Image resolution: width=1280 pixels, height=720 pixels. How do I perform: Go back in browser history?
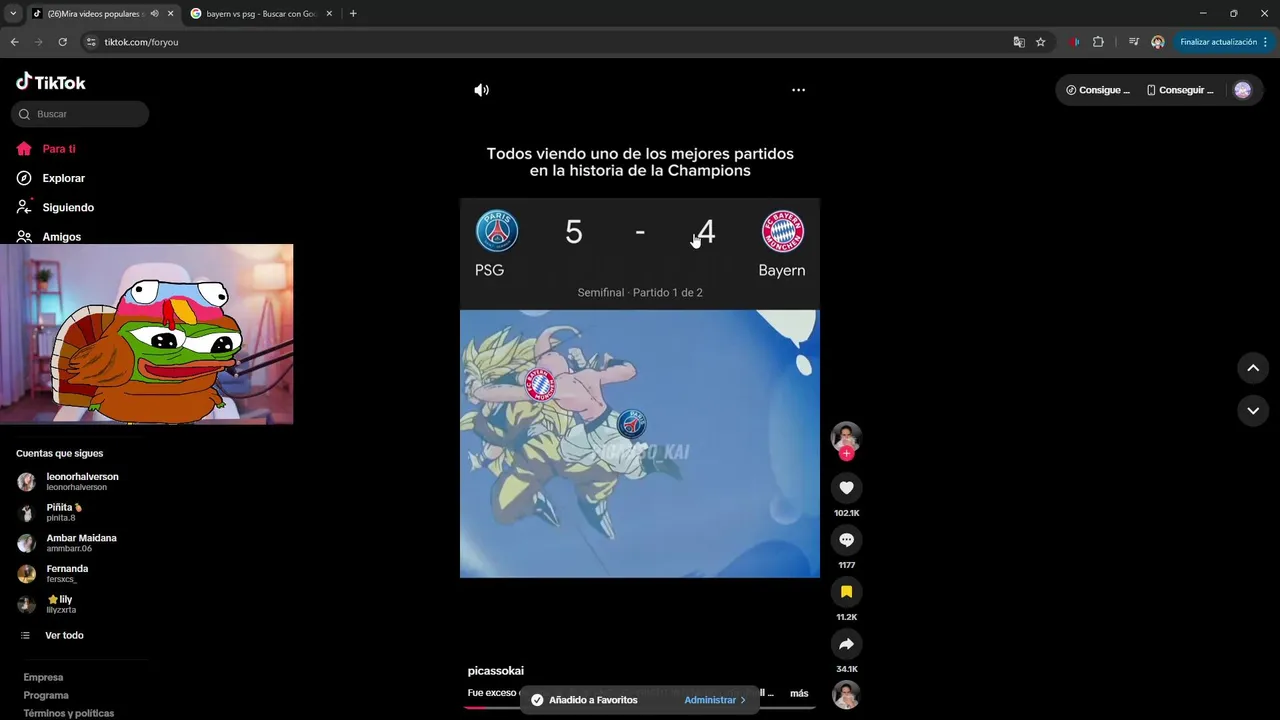tap(14, 42)
